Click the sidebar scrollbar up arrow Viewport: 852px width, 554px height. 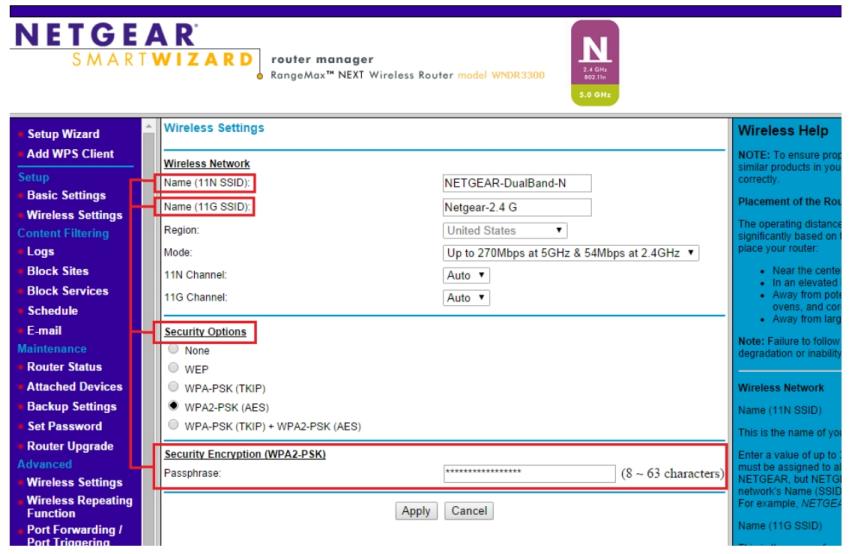(x=148, y=126)
